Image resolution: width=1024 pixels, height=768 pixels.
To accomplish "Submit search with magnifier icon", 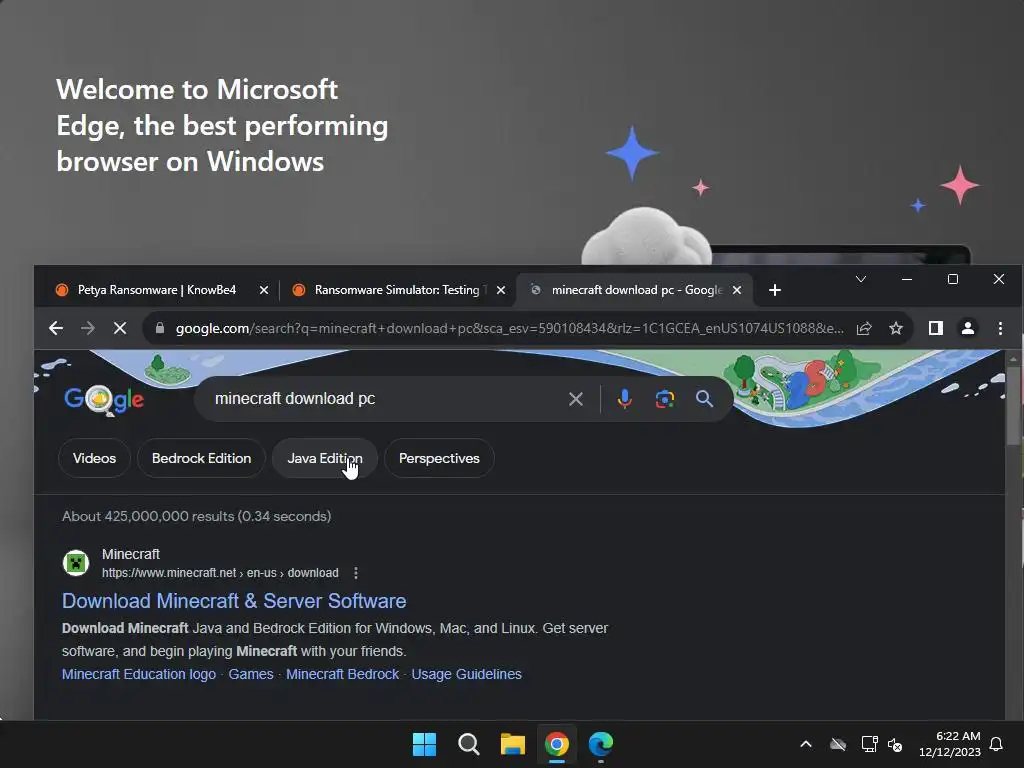I will [x=704, y=399].
